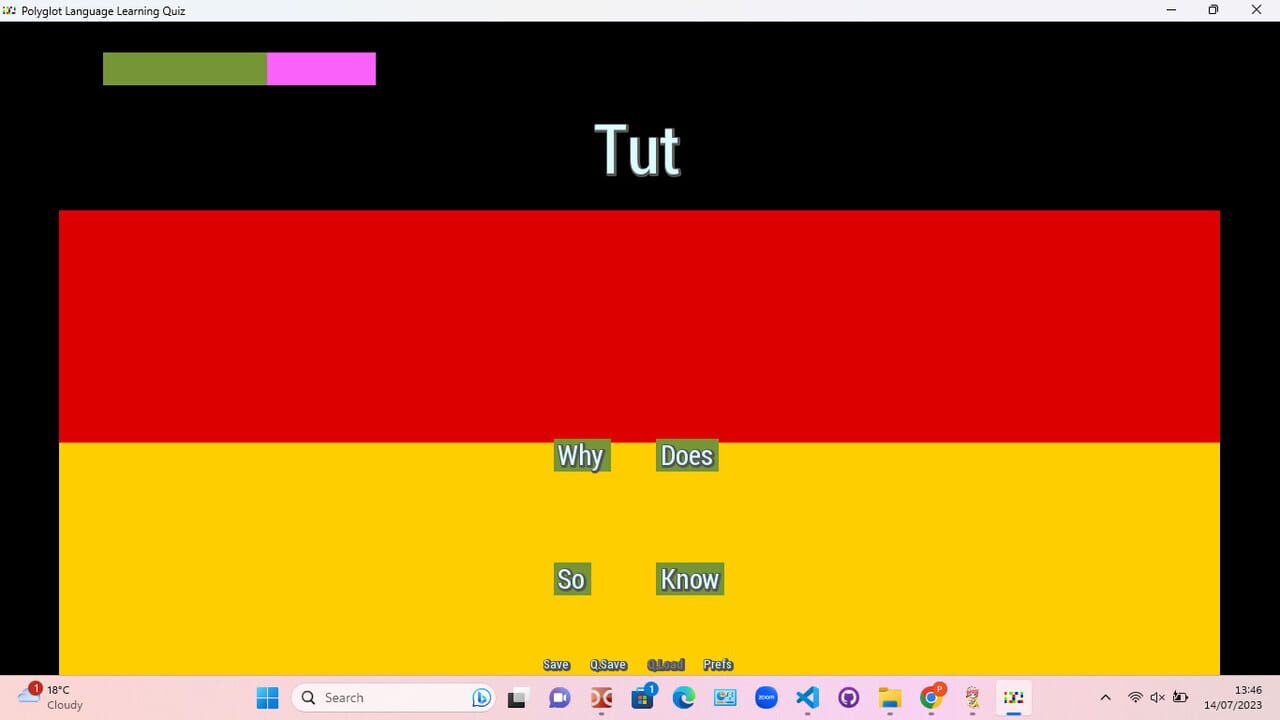1280x720 pixels.
Task: Click the green portion of the progress bar
Action: coord(185,68)
